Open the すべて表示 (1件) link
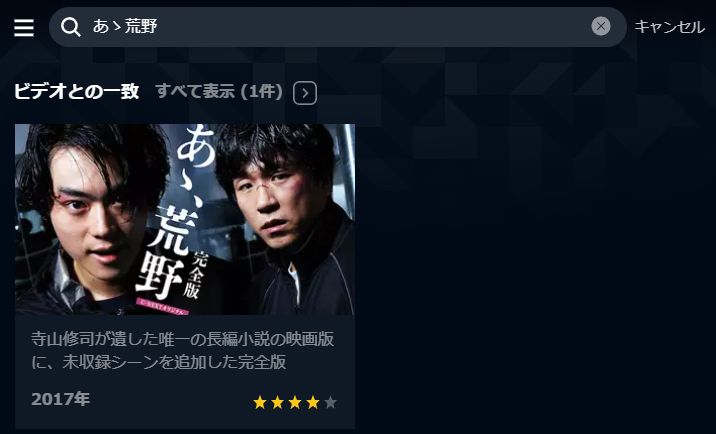Screen dimensions: 716x434 219,92
